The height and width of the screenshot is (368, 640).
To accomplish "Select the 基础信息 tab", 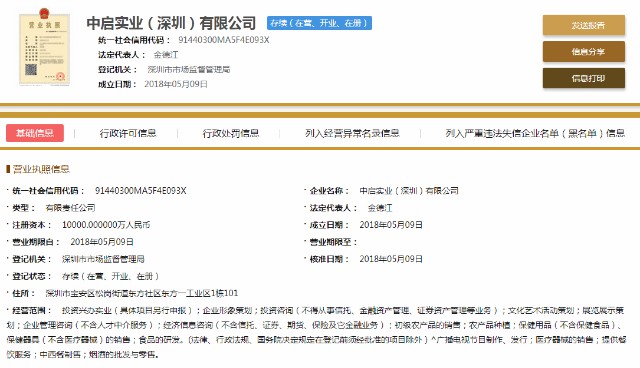I will tap(35, 133).
